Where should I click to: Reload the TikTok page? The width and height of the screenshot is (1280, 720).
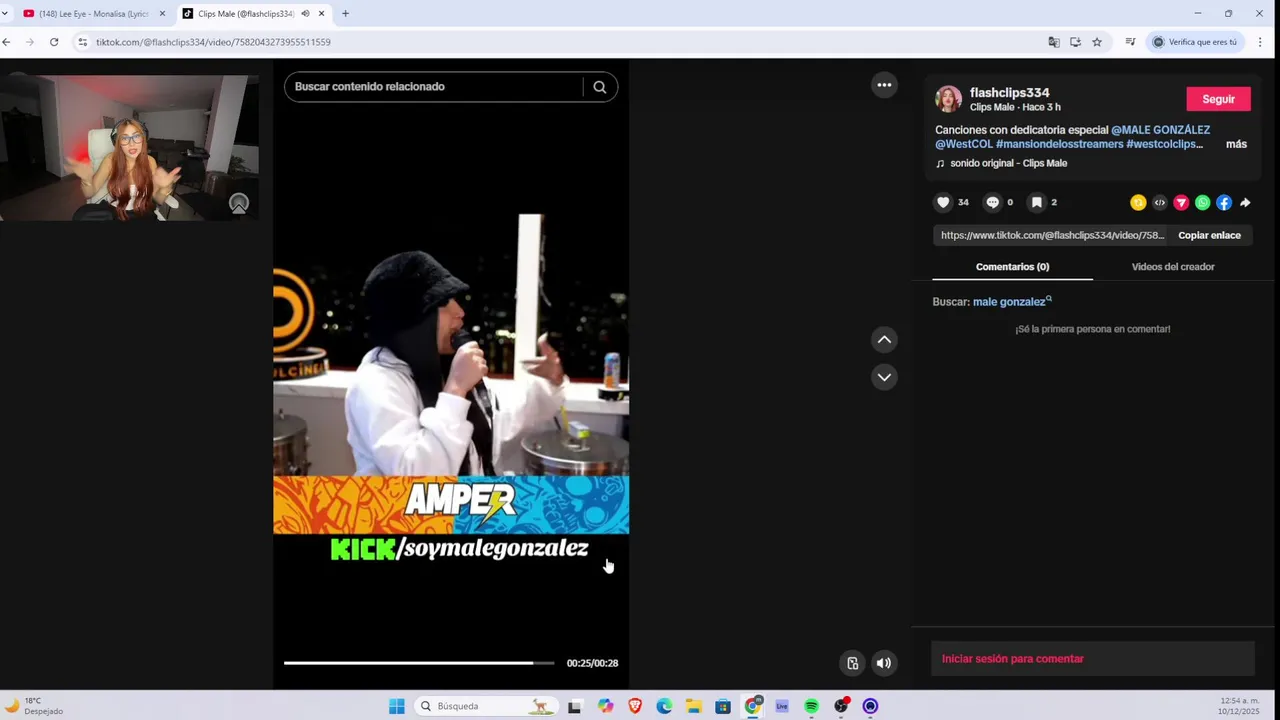[x=54, y=42]
